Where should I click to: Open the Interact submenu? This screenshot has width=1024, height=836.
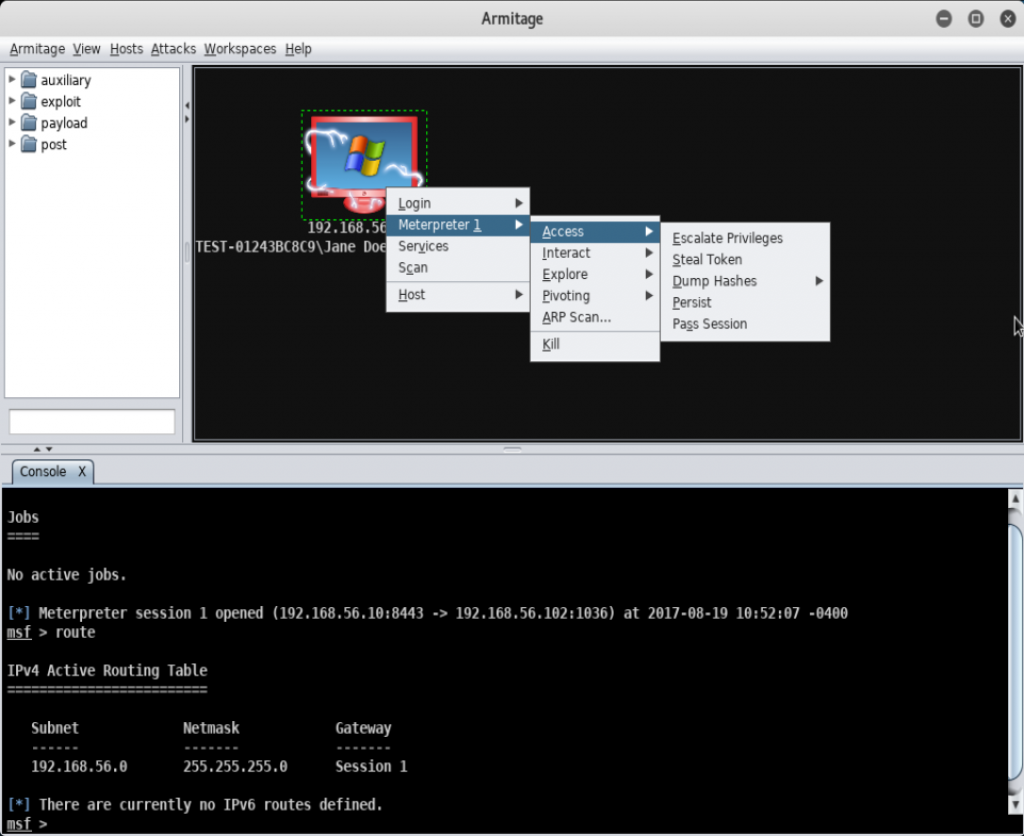594,253
